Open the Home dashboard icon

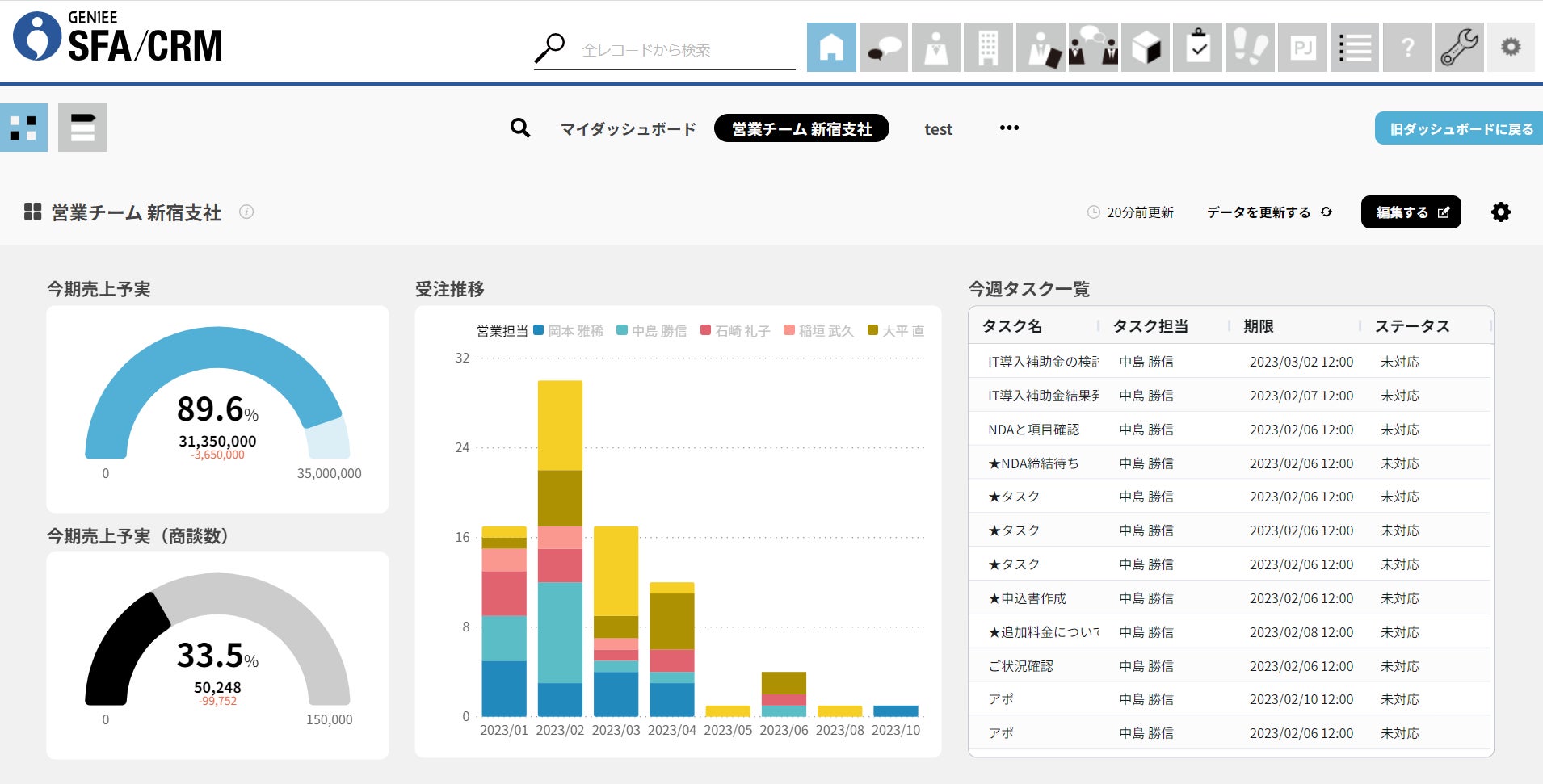click(834, 48)
